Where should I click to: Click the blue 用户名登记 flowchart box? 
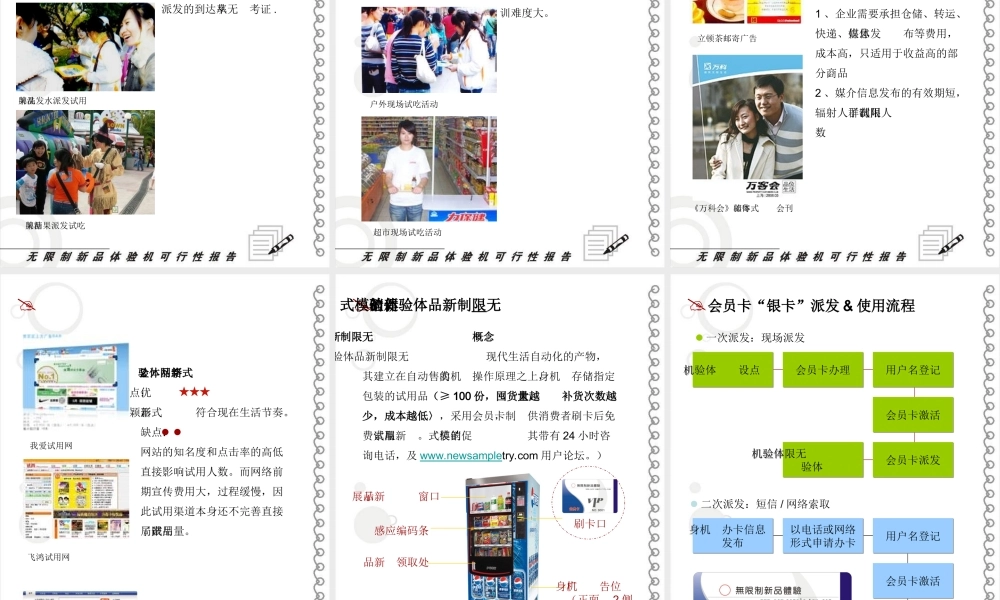point(913,536)
